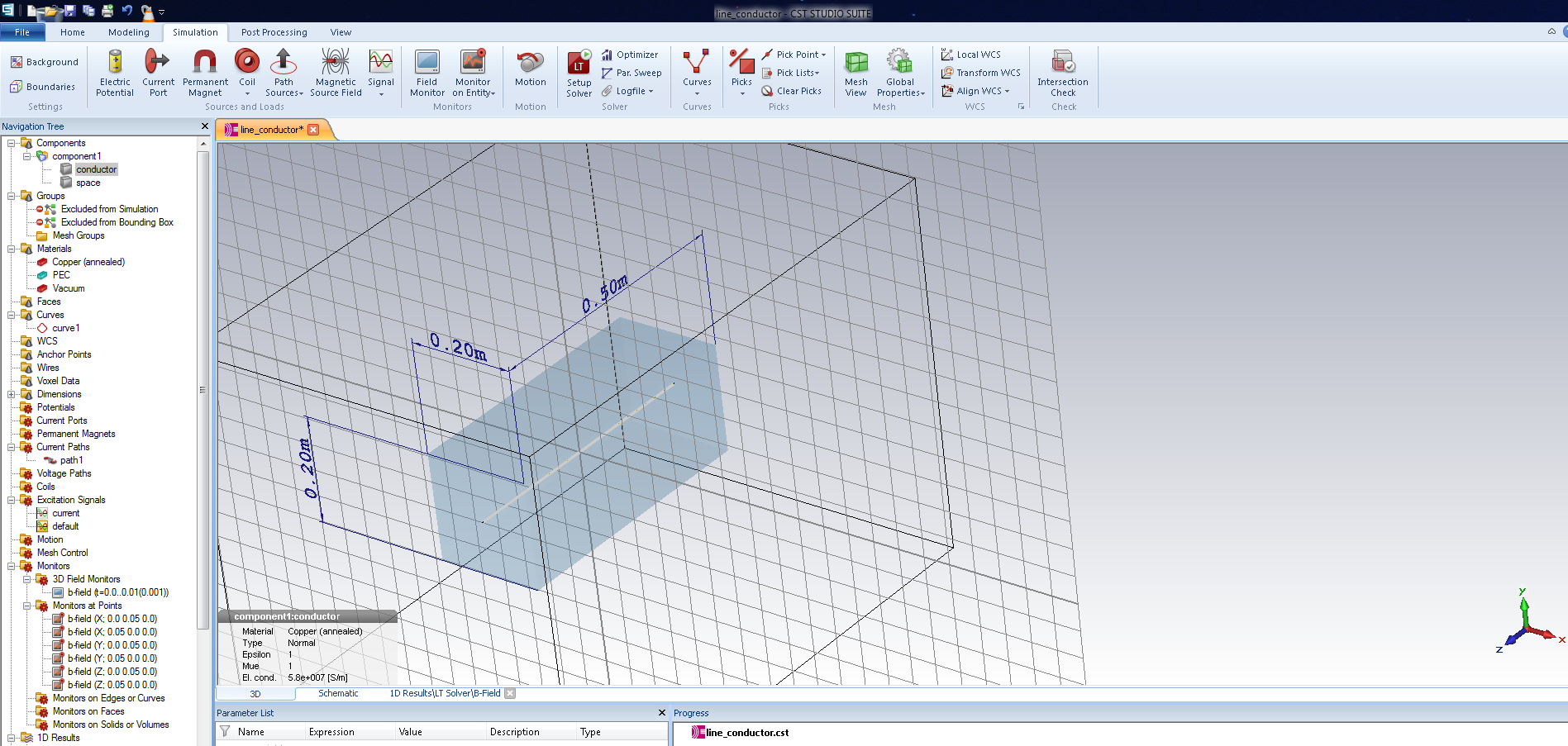Open Par. Sweep dialog
This screenshot has width=1568, height=746.
click(631, 73)
